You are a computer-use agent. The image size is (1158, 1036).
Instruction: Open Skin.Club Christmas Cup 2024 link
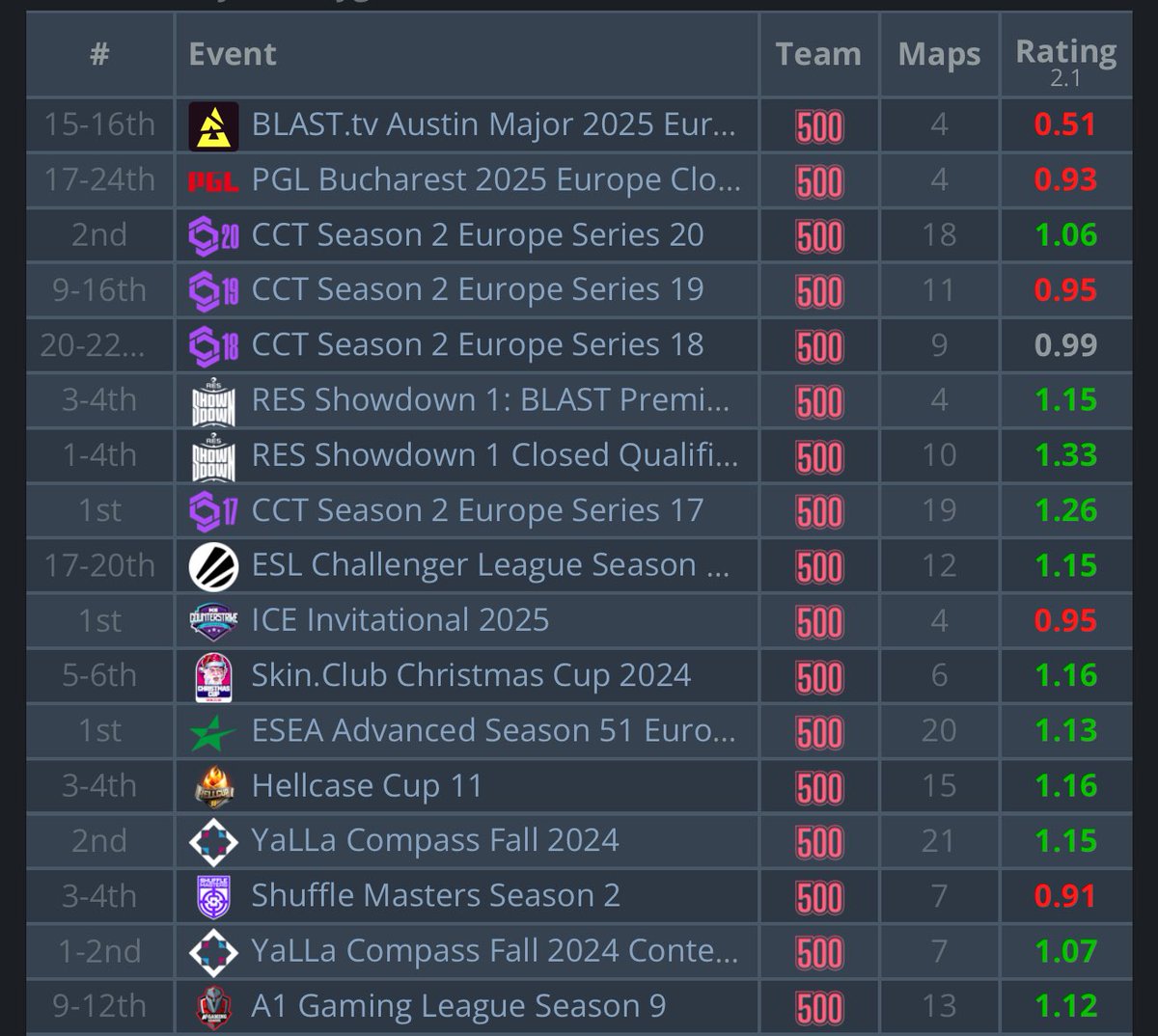471,675
